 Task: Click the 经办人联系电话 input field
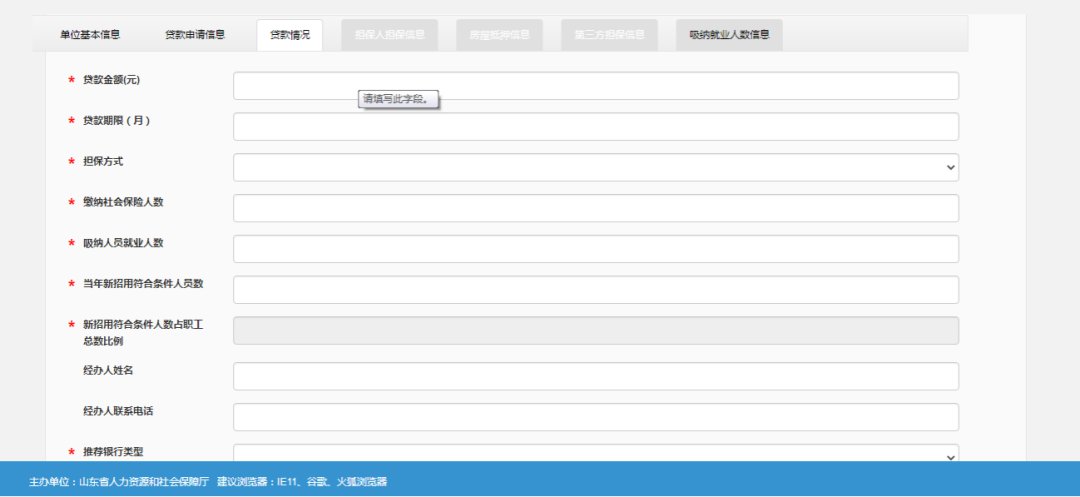[595, 417]
